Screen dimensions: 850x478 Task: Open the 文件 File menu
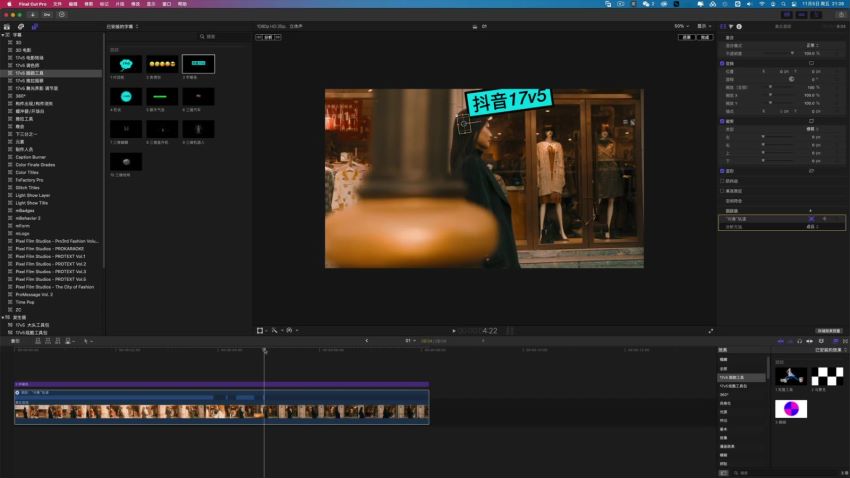tap(57, 4)
